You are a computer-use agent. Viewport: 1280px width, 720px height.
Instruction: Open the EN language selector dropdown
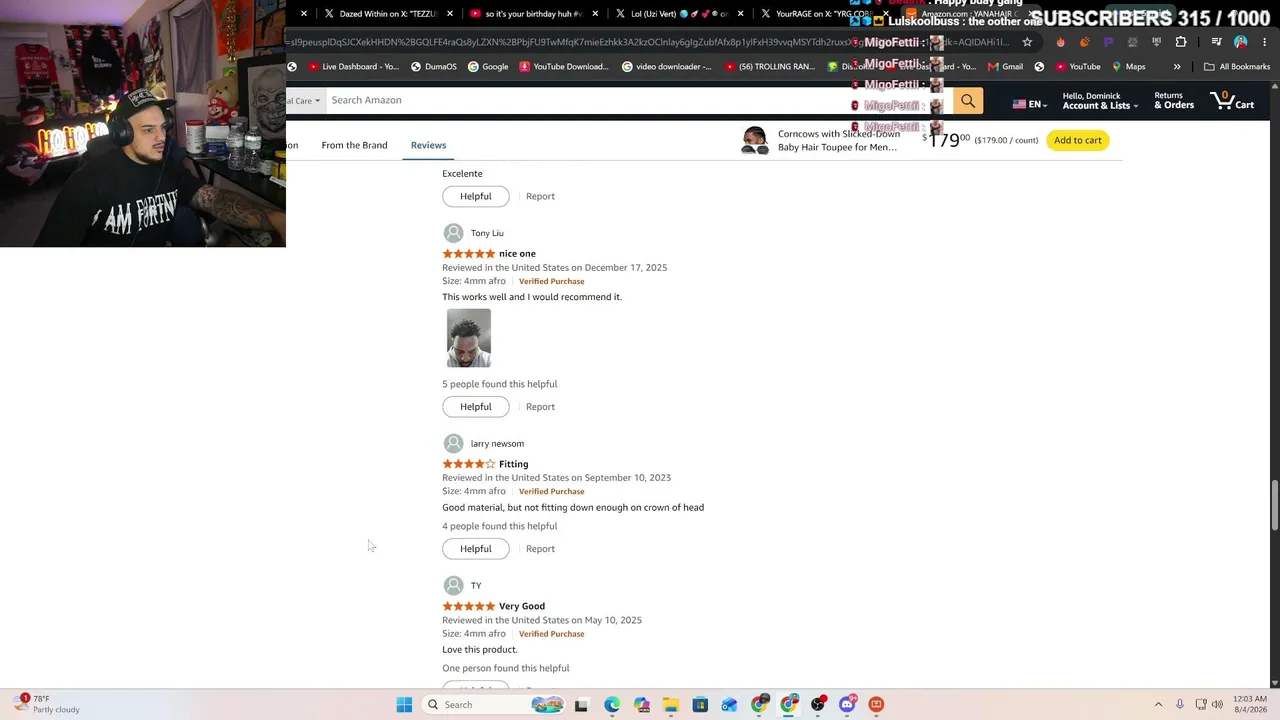[1029, 104]
